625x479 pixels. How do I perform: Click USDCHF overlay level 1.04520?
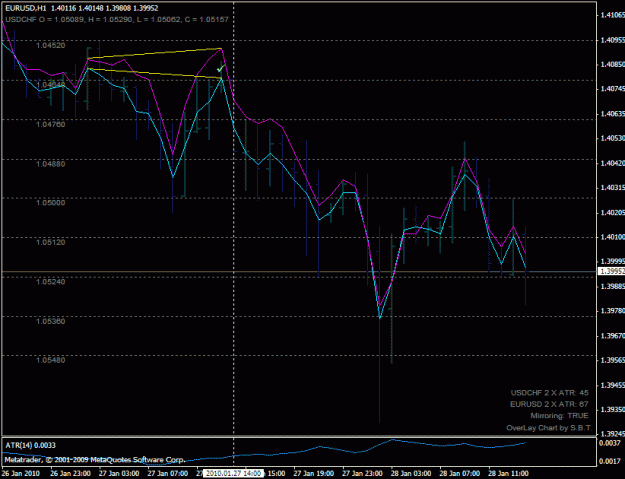pyautogui.click(x=51, y=45)
